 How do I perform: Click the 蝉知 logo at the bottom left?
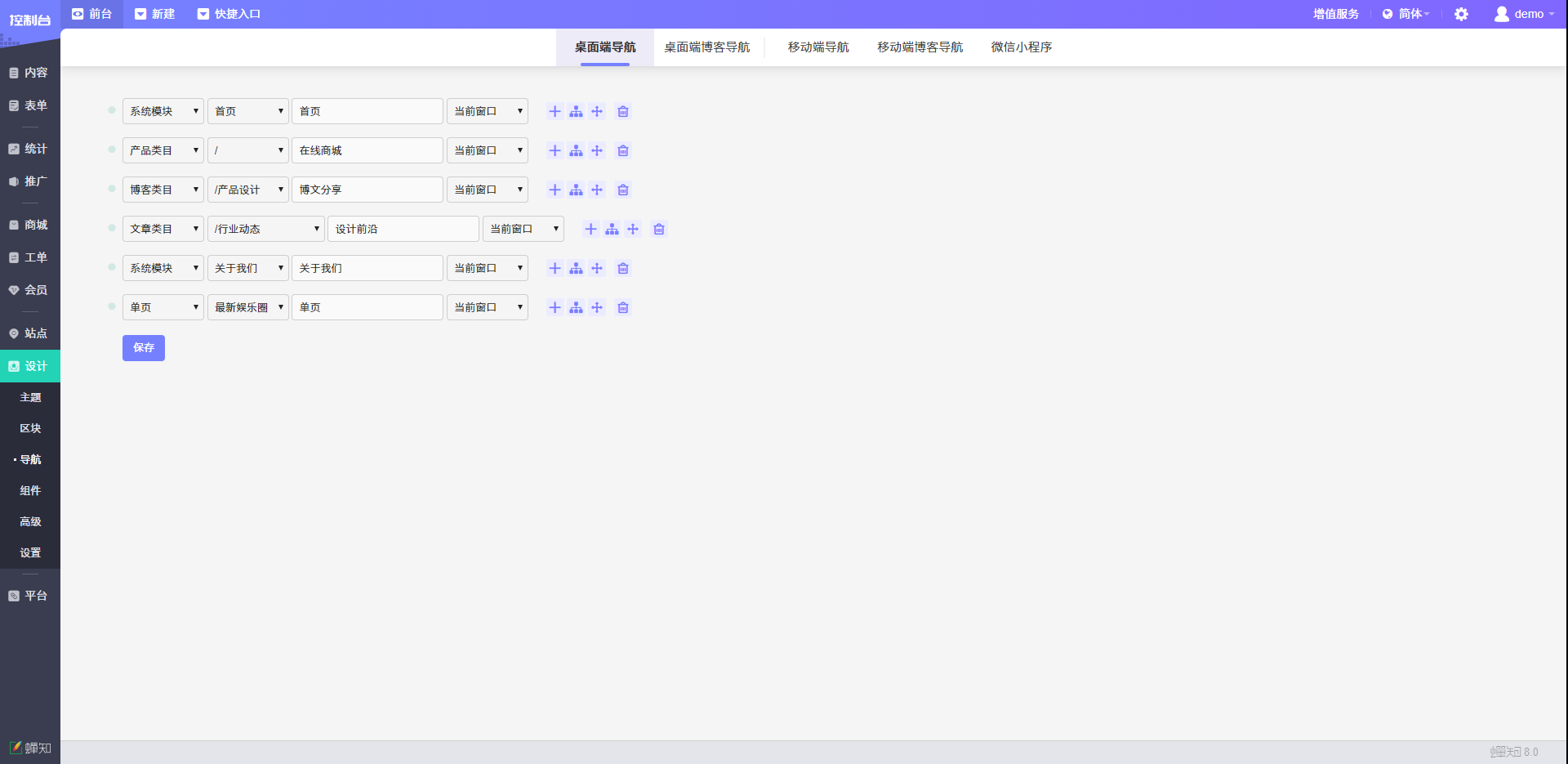tap(30, 748)
